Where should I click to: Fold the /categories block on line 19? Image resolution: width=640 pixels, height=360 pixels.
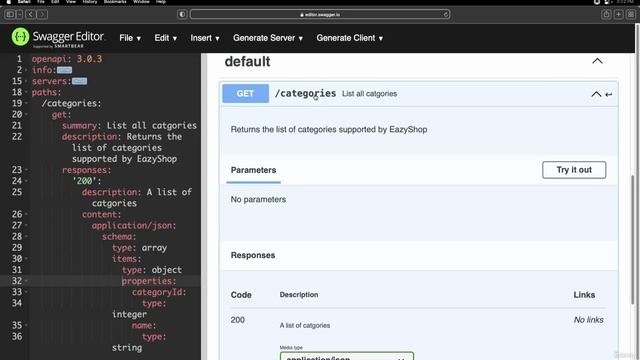pyautogui.click(x=26, y=103)
